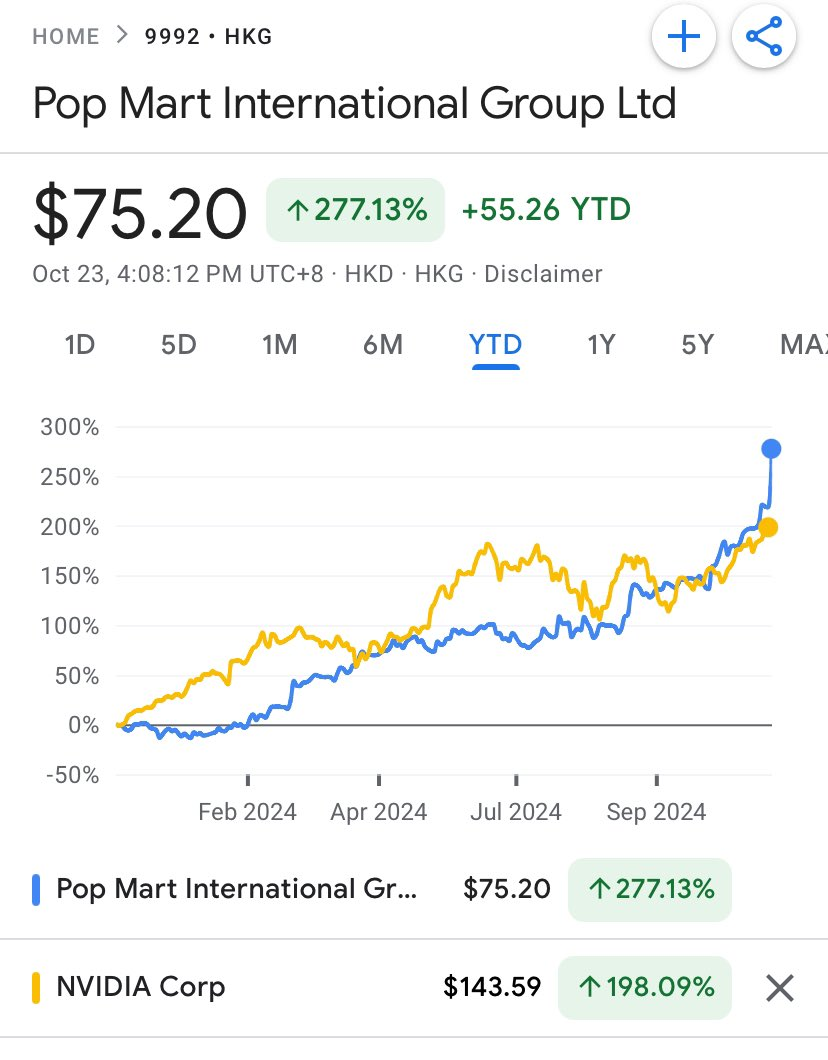
Task: Switch to the 5D range tab
Action: tap(178, 345)
